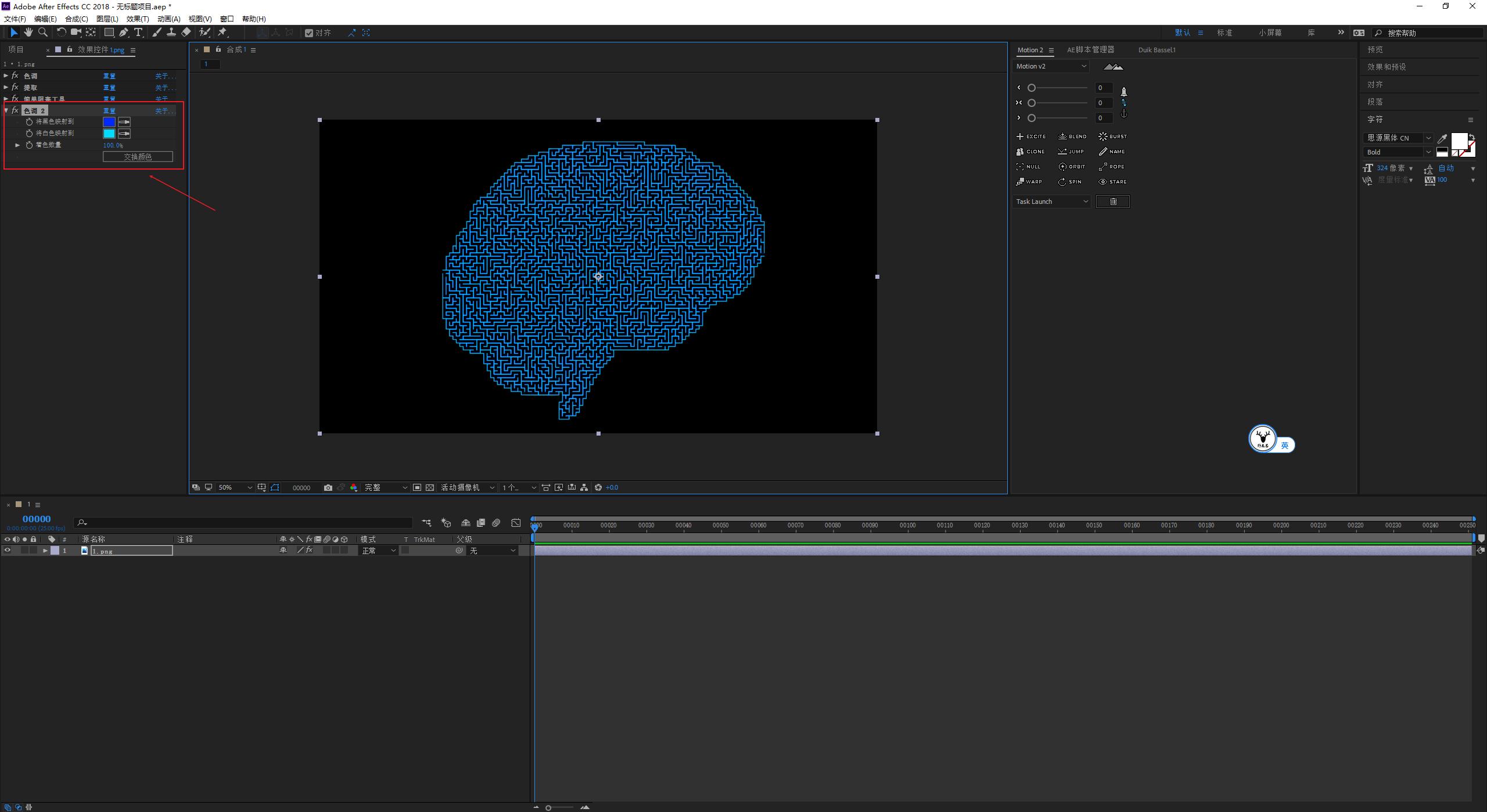Toggle the fx switch for layer 1.png
Screen dimensions: 1487x812
[x=310, y=550]
